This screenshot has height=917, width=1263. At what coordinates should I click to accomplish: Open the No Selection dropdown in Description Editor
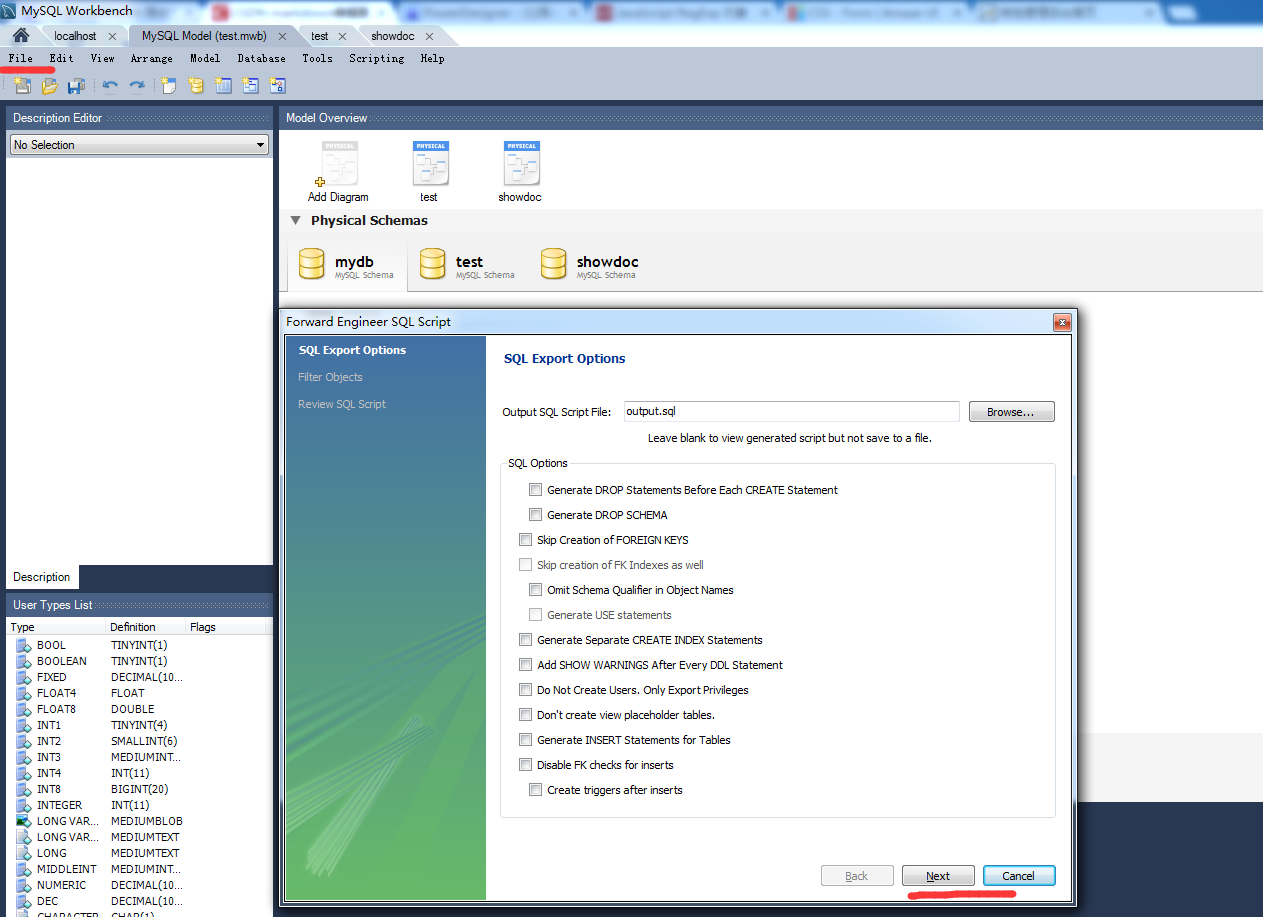point(139,145)
